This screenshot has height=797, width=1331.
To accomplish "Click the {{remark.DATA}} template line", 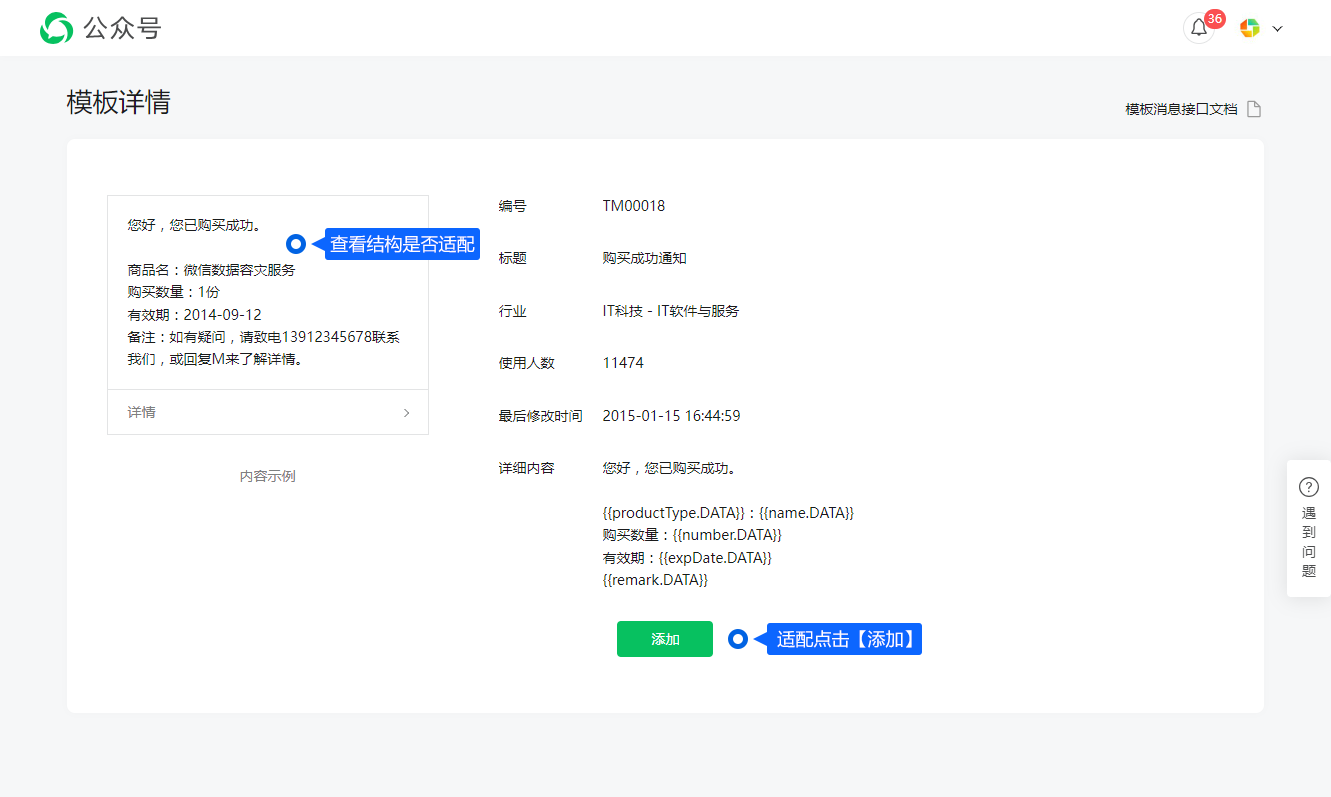I will 655,580.
